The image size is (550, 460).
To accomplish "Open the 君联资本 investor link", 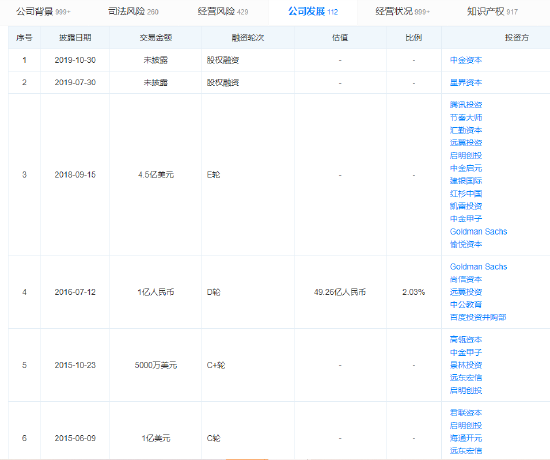I will tap(466, 413).
